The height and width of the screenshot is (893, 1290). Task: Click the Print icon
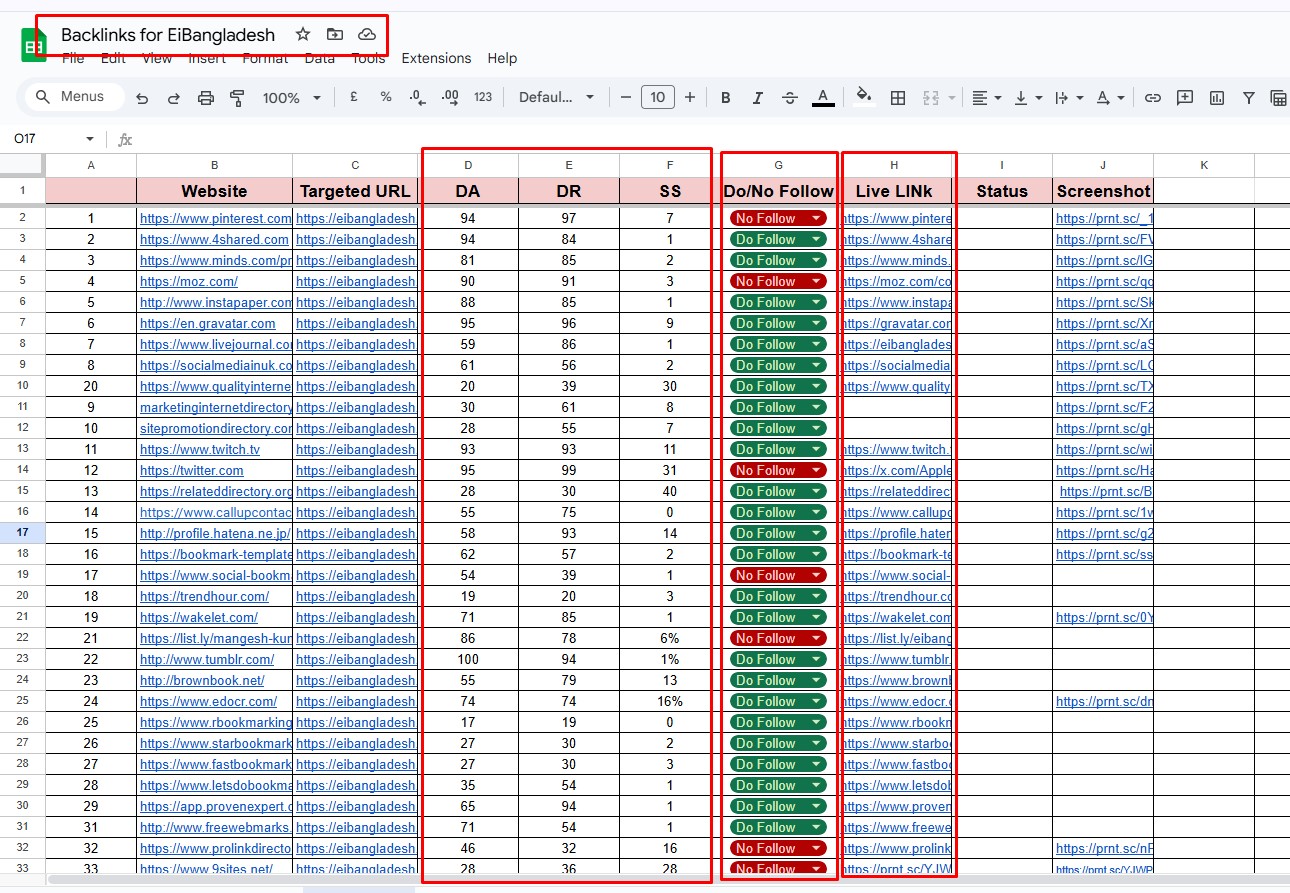(206, 98)
